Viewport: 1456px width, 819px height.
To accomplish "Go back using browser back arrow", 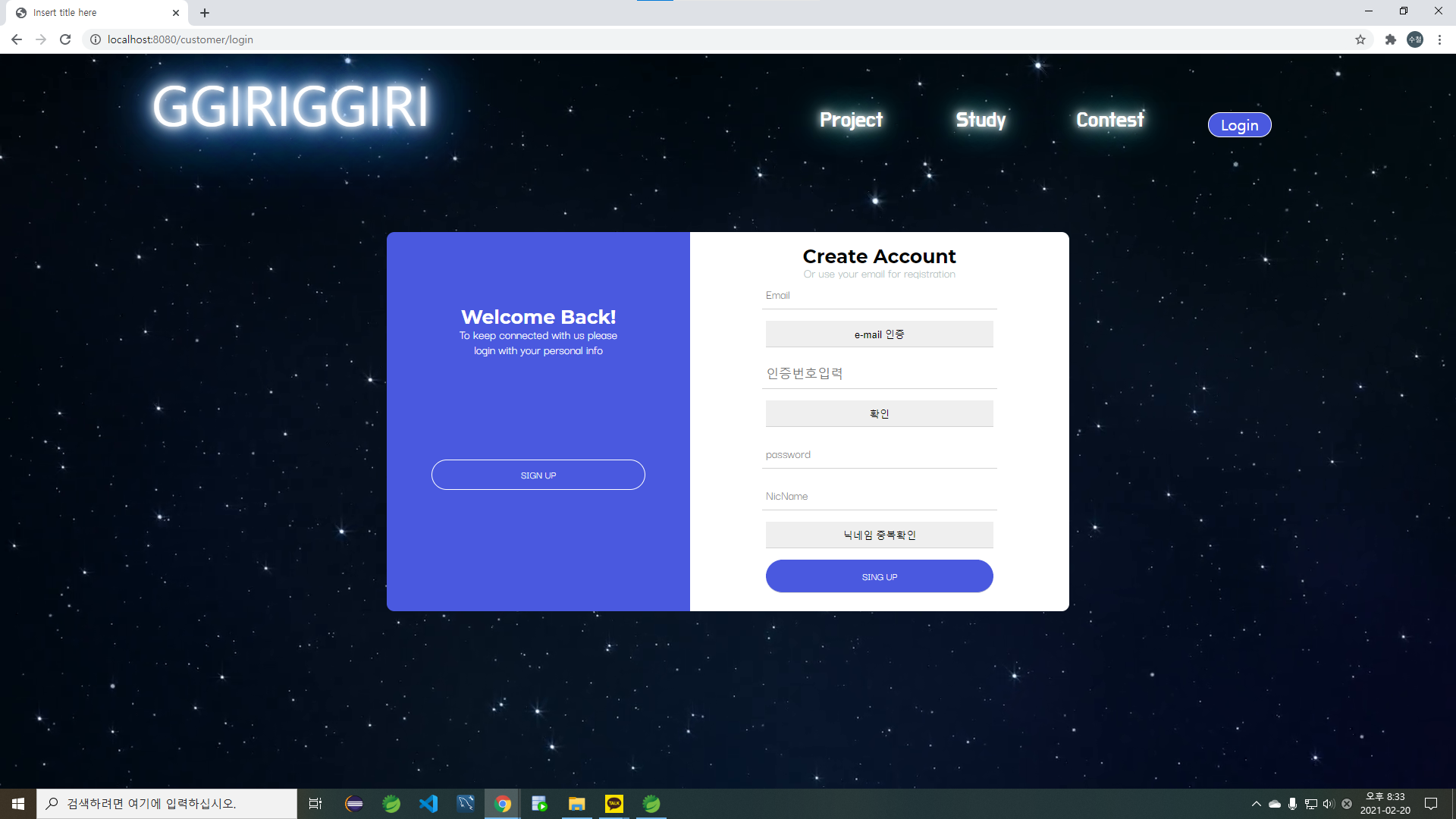I will tap(17, 39).
